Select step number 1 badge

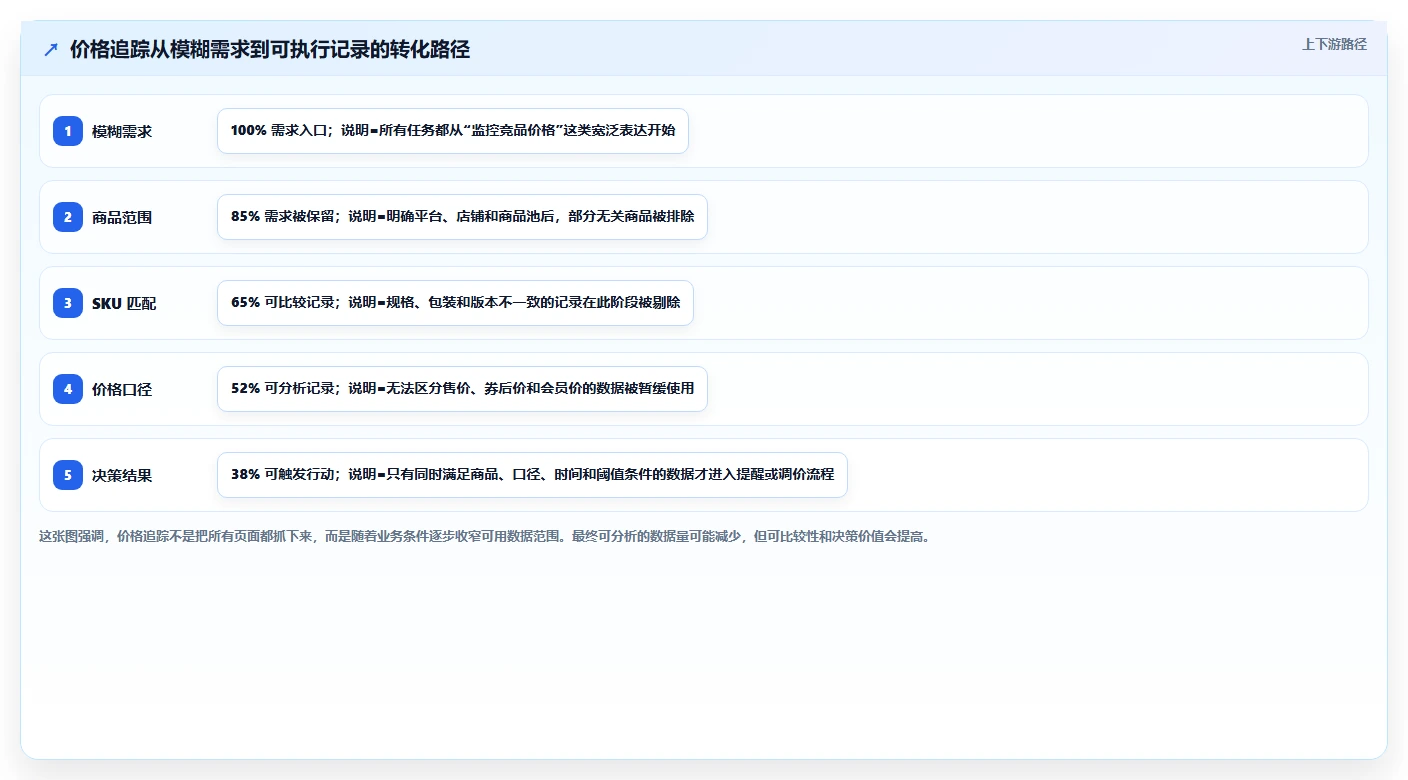click(x=68, y=131)
